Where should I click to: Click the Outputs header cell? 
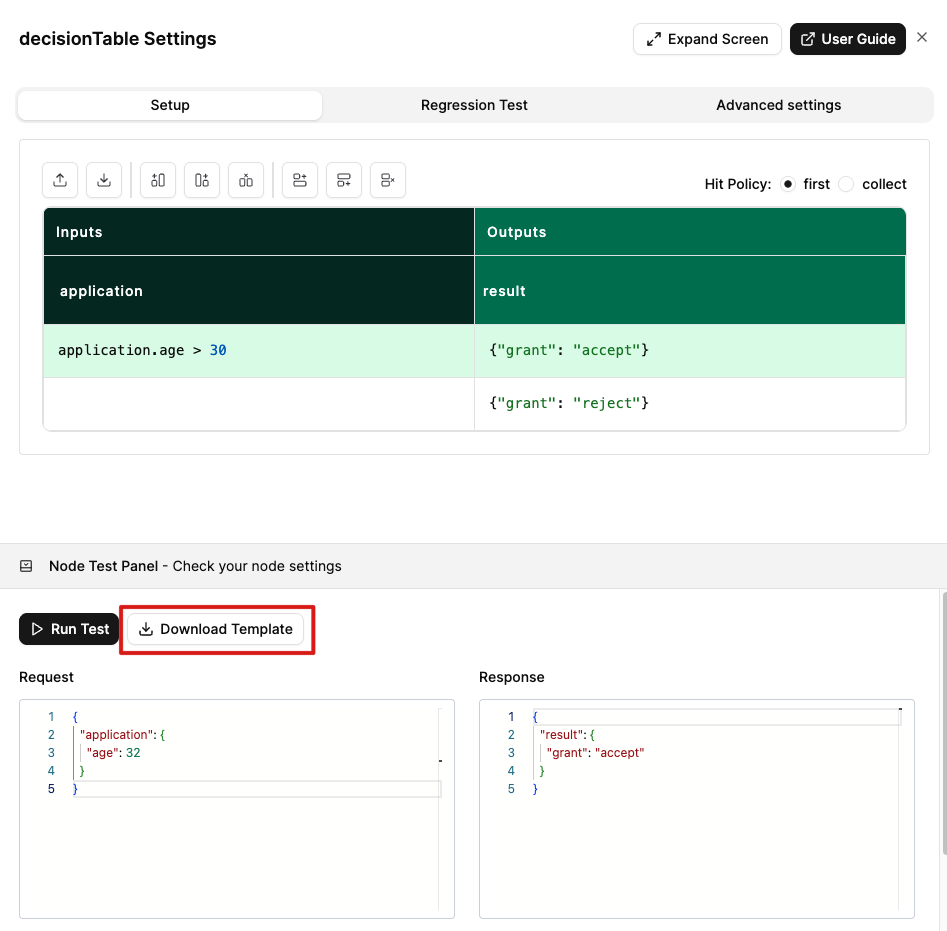[x=690, y=232]
